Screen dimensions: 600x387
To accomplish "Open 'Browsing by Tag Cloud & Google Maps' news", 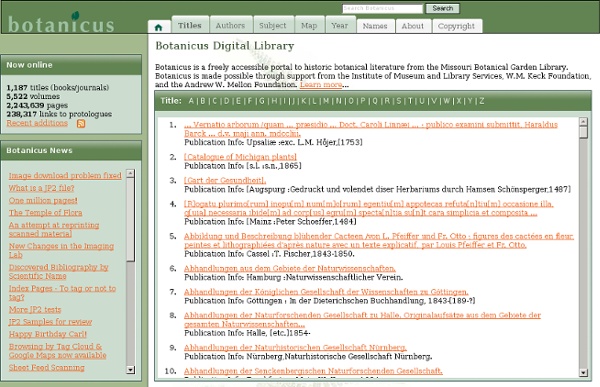I will pos(57,351).
